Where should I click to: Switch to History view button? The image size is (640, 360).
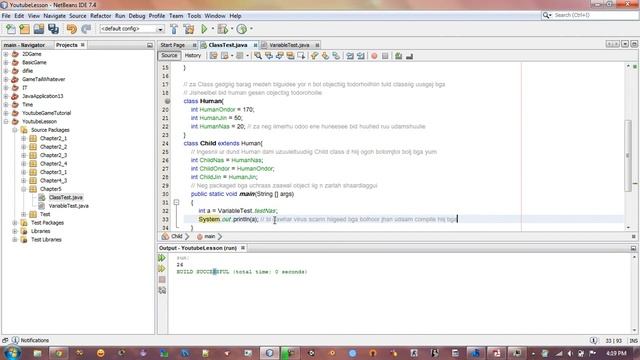(193, 56)
